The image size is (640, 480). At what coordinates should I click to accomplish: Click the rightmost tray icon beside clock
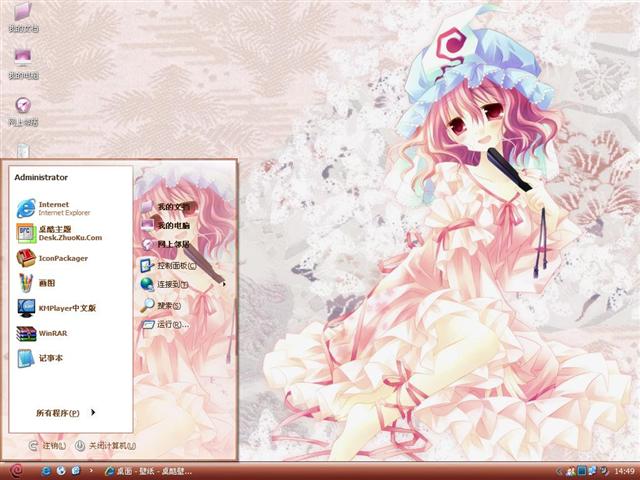[604, 471]
